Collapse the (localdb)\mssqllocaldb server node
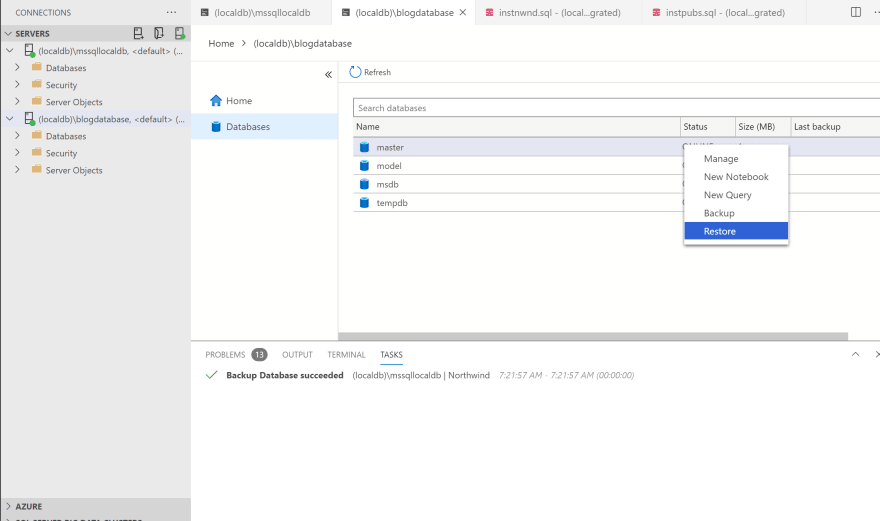This screenshot has height=521, width=880. click(10, 51)
